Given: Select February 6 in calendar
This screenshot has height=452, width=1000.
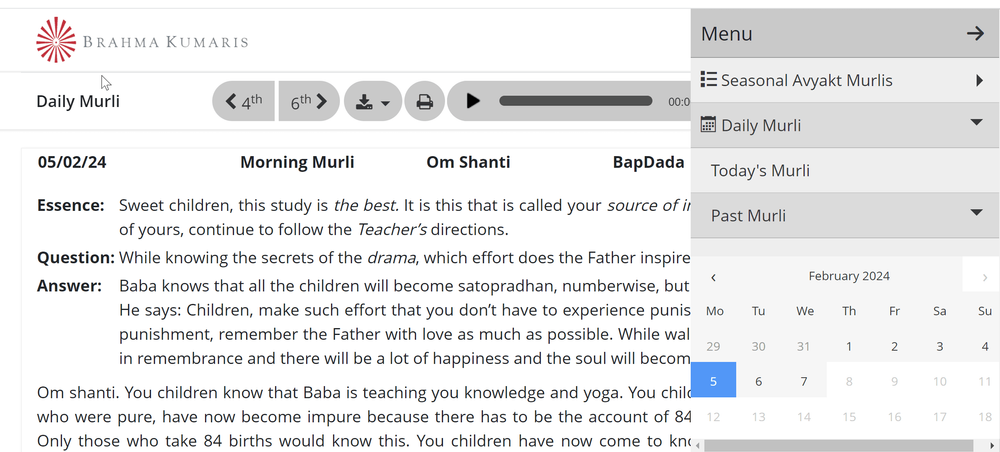Looking at the screenshot, I should 759,381.
